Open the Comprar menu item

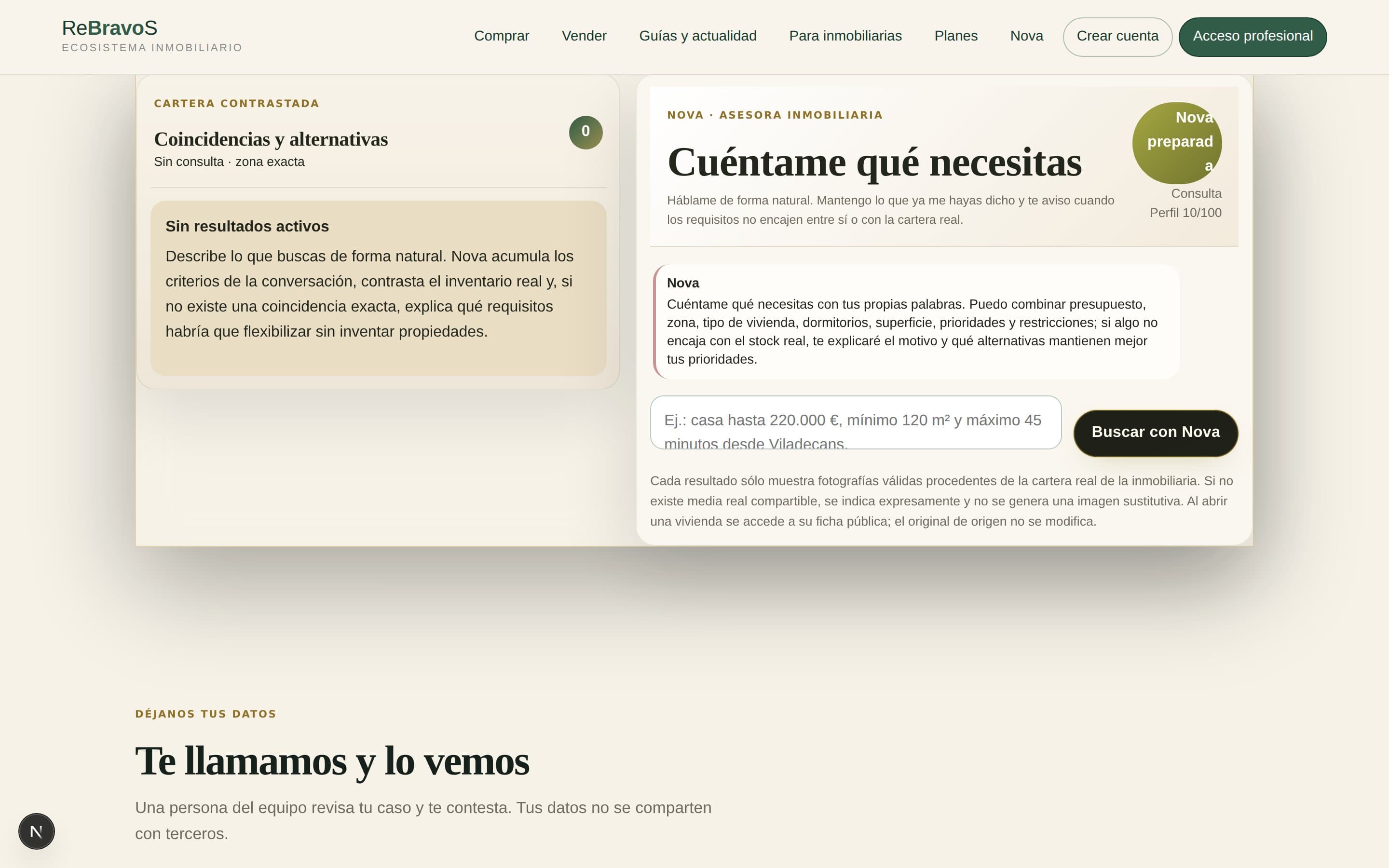tap(502, 36)
